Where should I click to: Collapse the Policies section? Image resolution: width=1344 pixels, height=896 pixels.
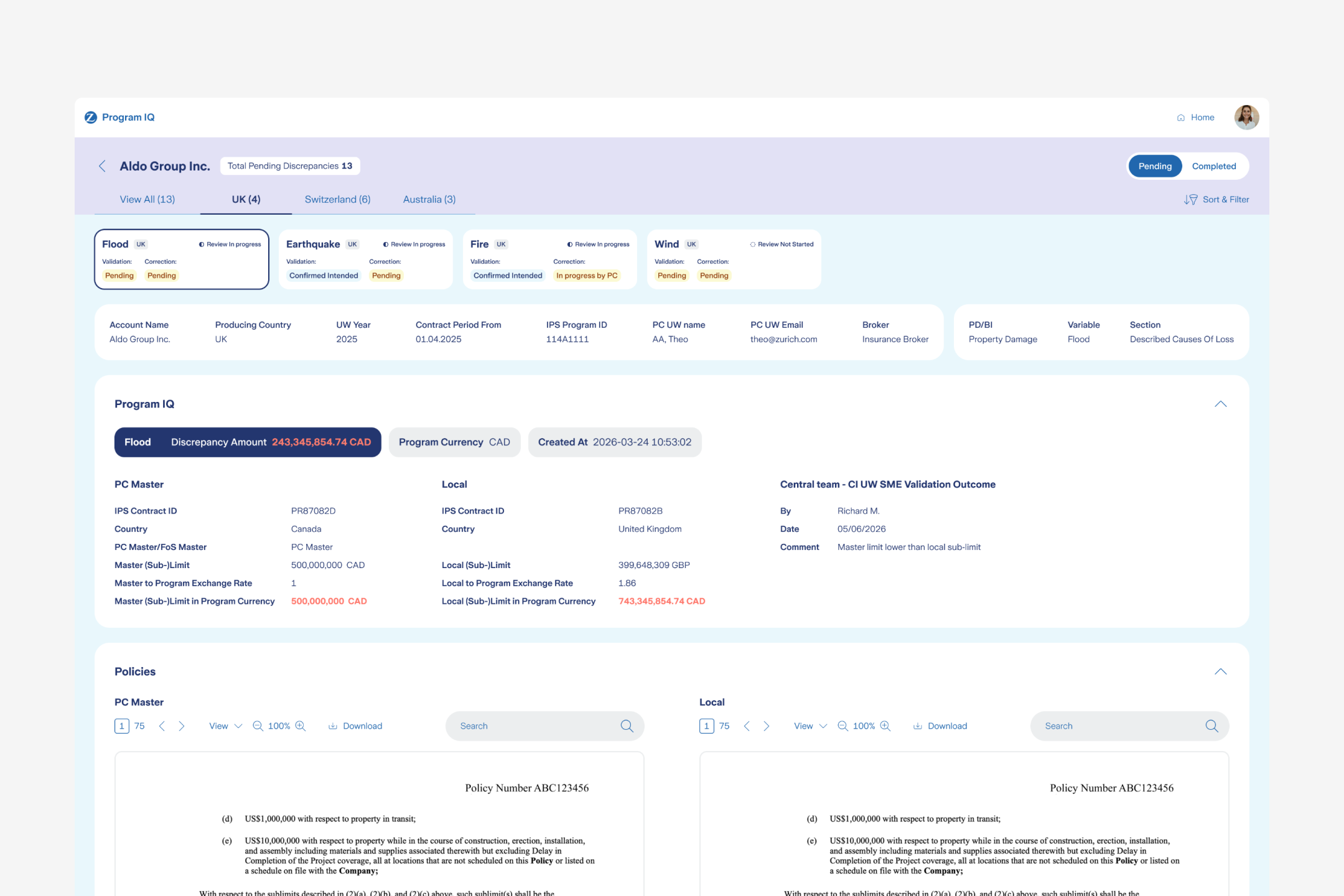(1221, 672)
